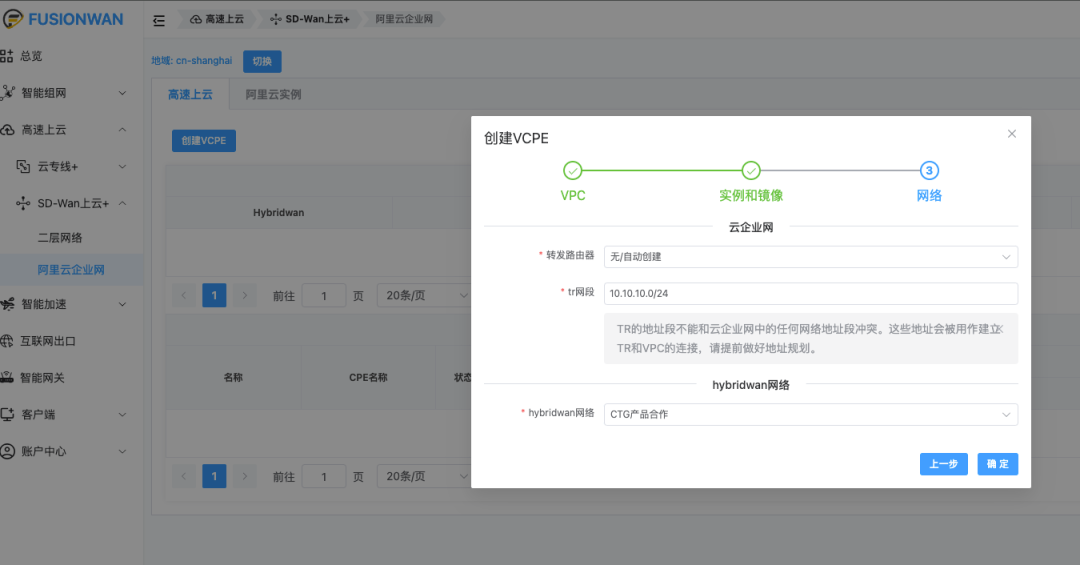
Task: Click the 智能网关 gateway icon
Action: (x=8, y=378)
